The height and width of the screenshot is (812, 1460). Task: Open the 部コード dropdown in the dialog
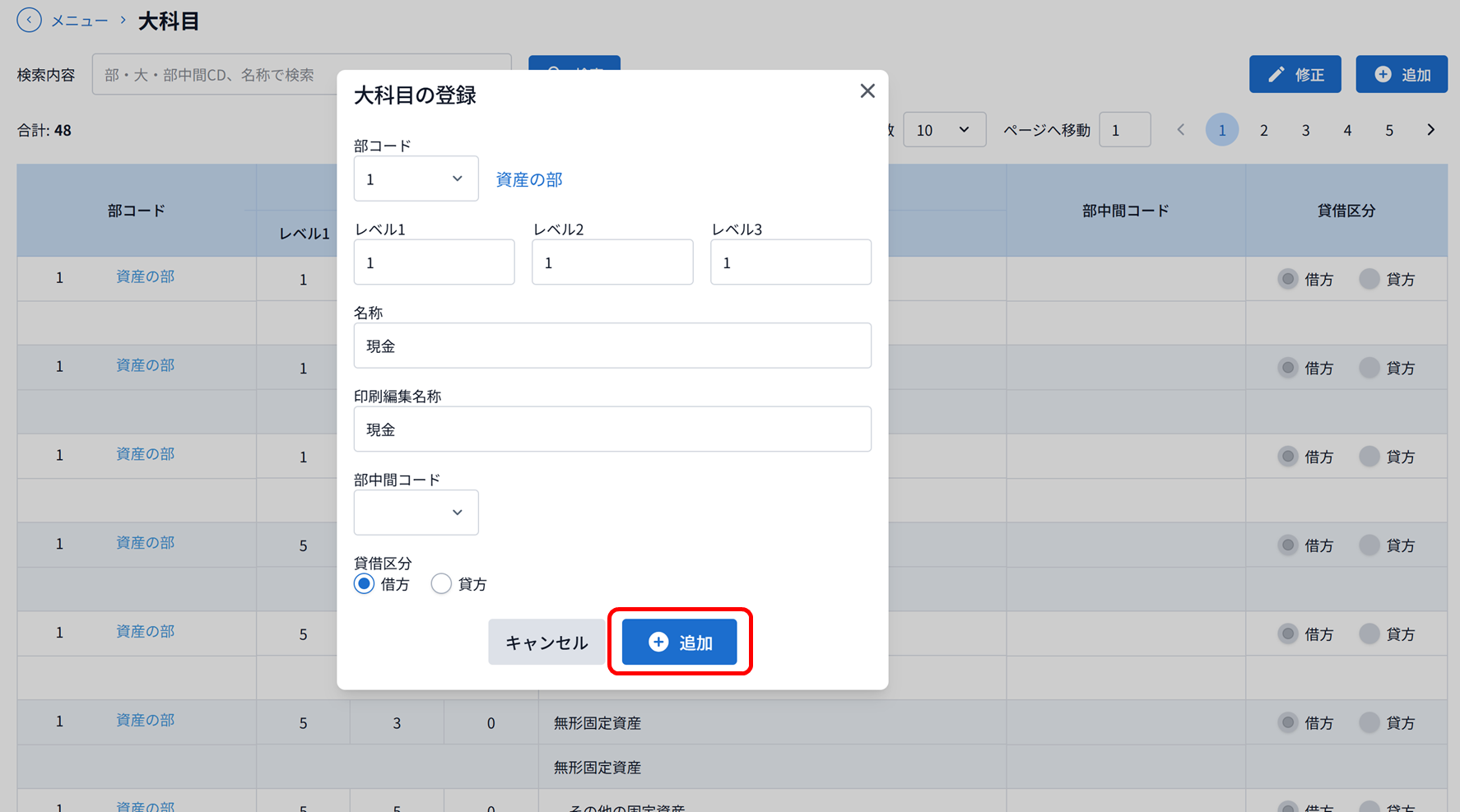pyautogui.click(x=416, y=179)
